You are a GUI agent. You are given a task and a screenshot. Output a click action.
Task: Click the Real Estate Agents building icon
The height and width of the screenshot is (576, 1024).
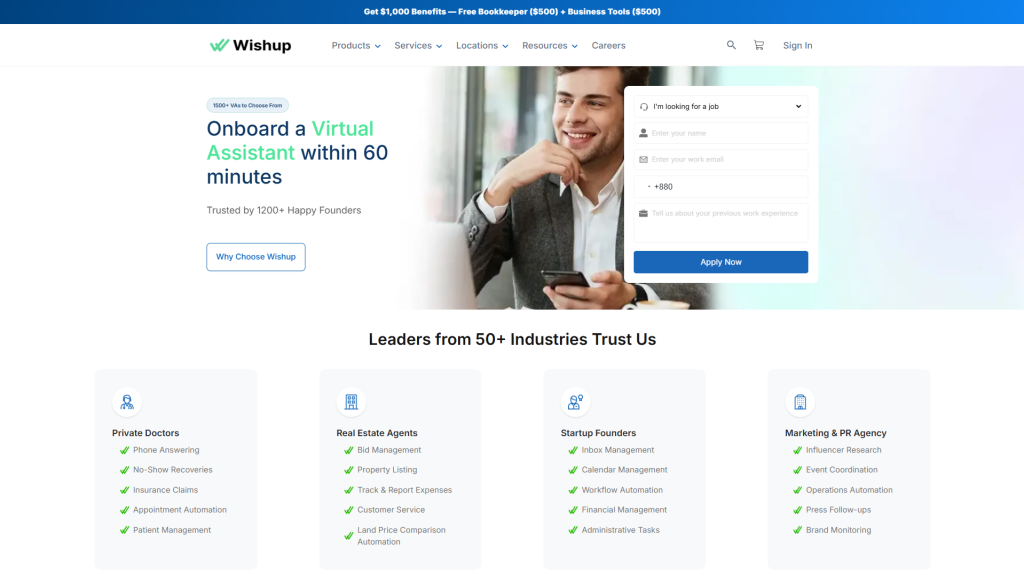click(351, 402)
